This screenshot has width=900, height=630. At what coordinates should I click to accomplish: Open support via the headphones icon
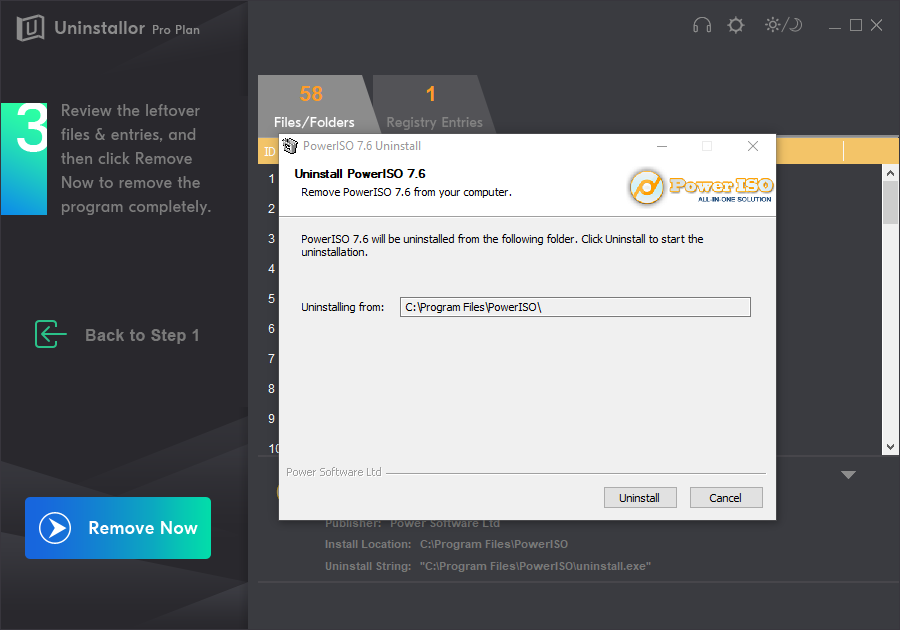click(702, 25)
